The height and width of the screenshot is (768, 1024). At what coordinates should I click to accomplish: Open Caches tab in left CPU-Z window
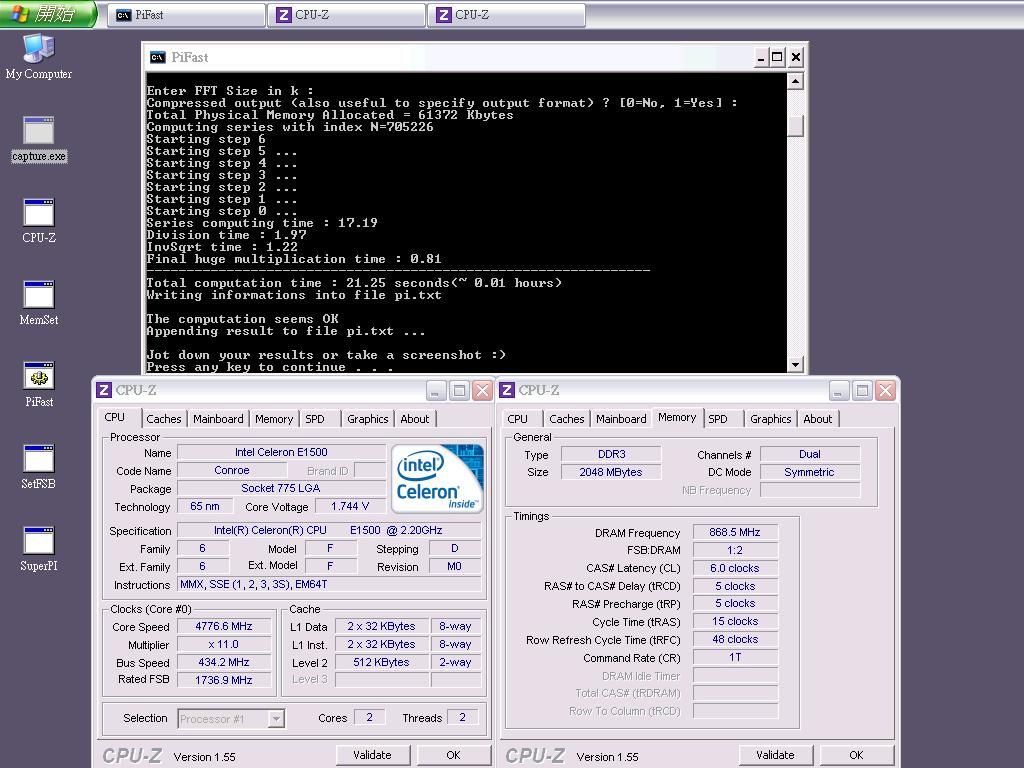[x=163, y=419]
